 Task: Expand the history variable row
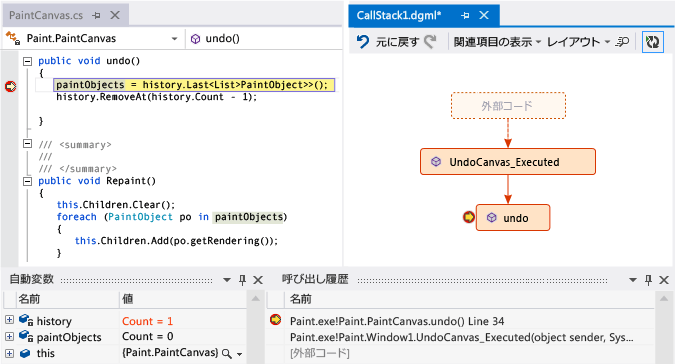pyautogui.click(x=9, y=320)
